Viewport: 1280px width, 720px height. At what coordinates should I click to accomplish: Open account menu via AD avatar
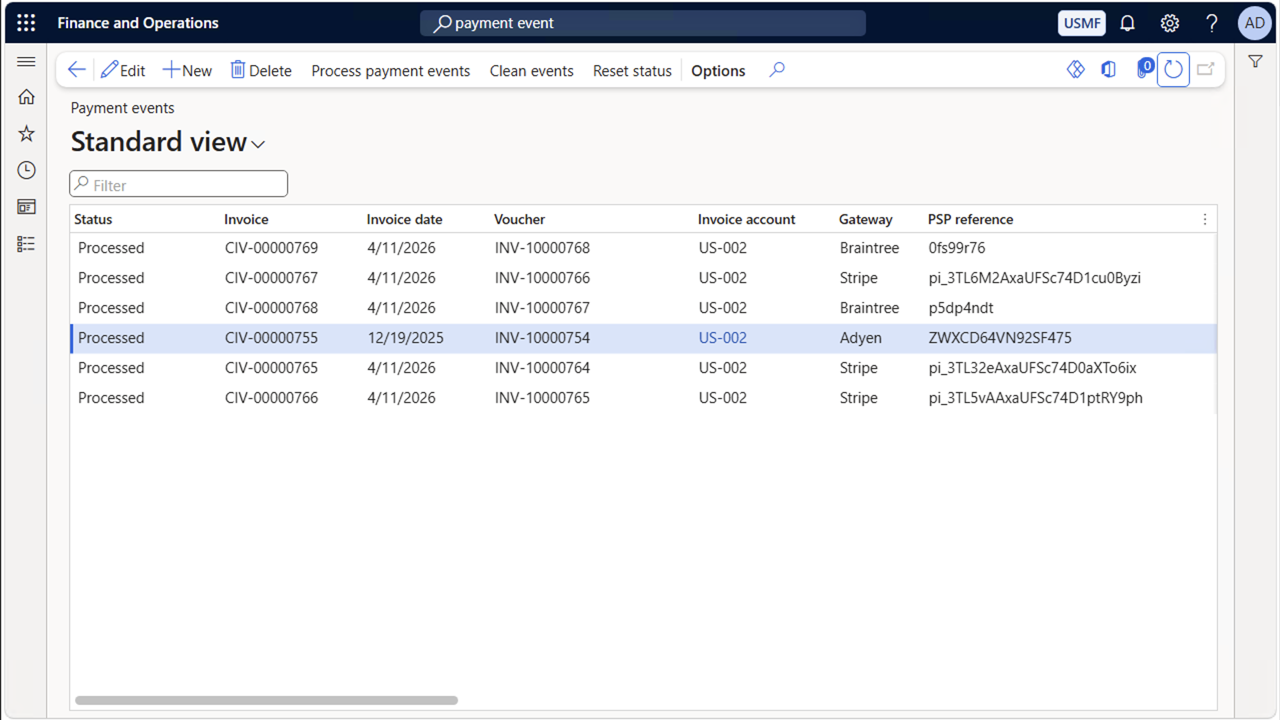tap(1254, 22)
